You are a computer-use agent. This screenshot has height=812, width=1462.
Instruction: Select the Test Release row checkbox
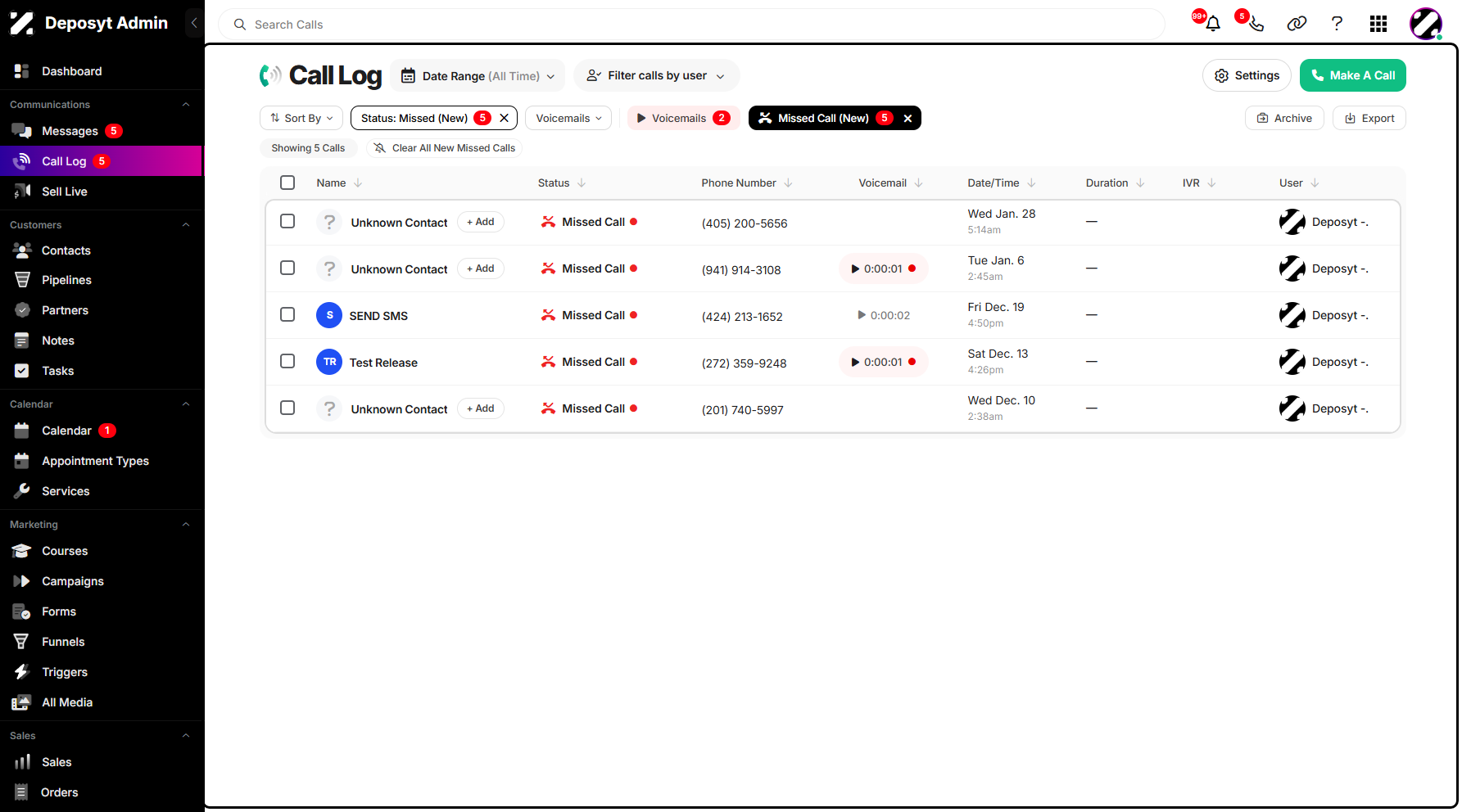[287, 361]
